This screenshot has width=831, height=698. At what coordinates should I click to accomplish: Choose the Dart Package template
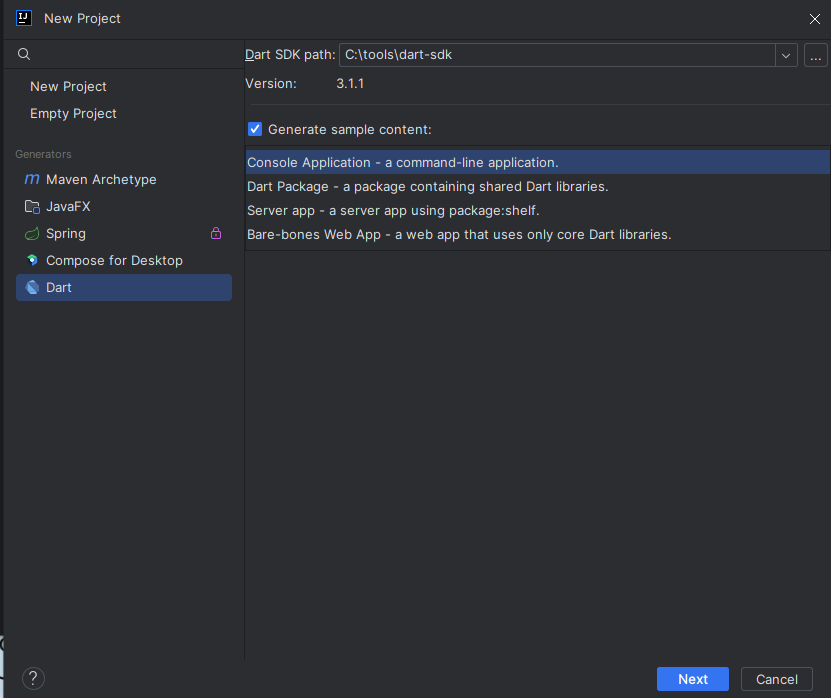click(x=427, y=186)
